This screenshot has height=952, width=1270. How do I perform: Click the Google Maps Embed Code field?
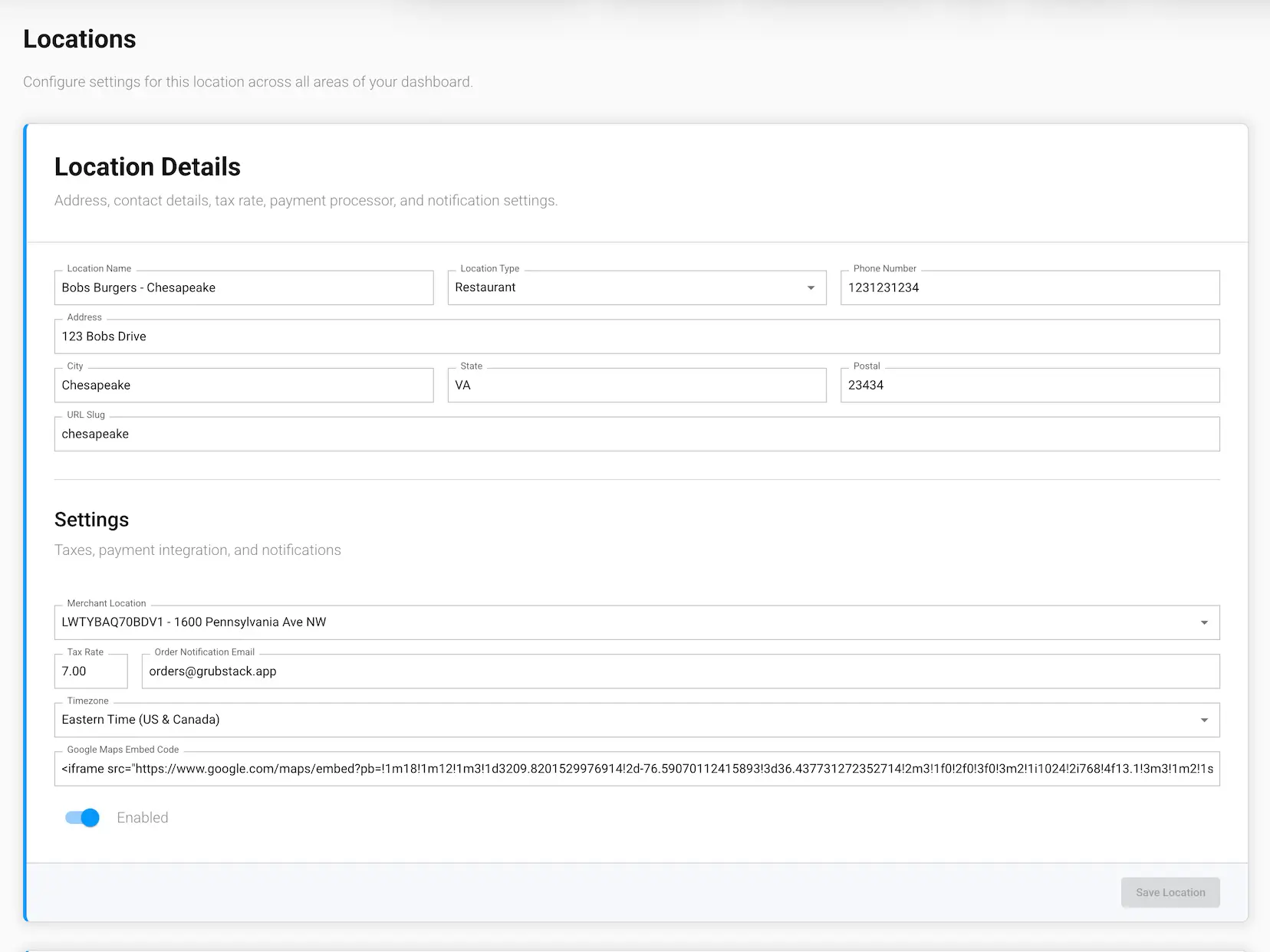[x=637, y=769]
